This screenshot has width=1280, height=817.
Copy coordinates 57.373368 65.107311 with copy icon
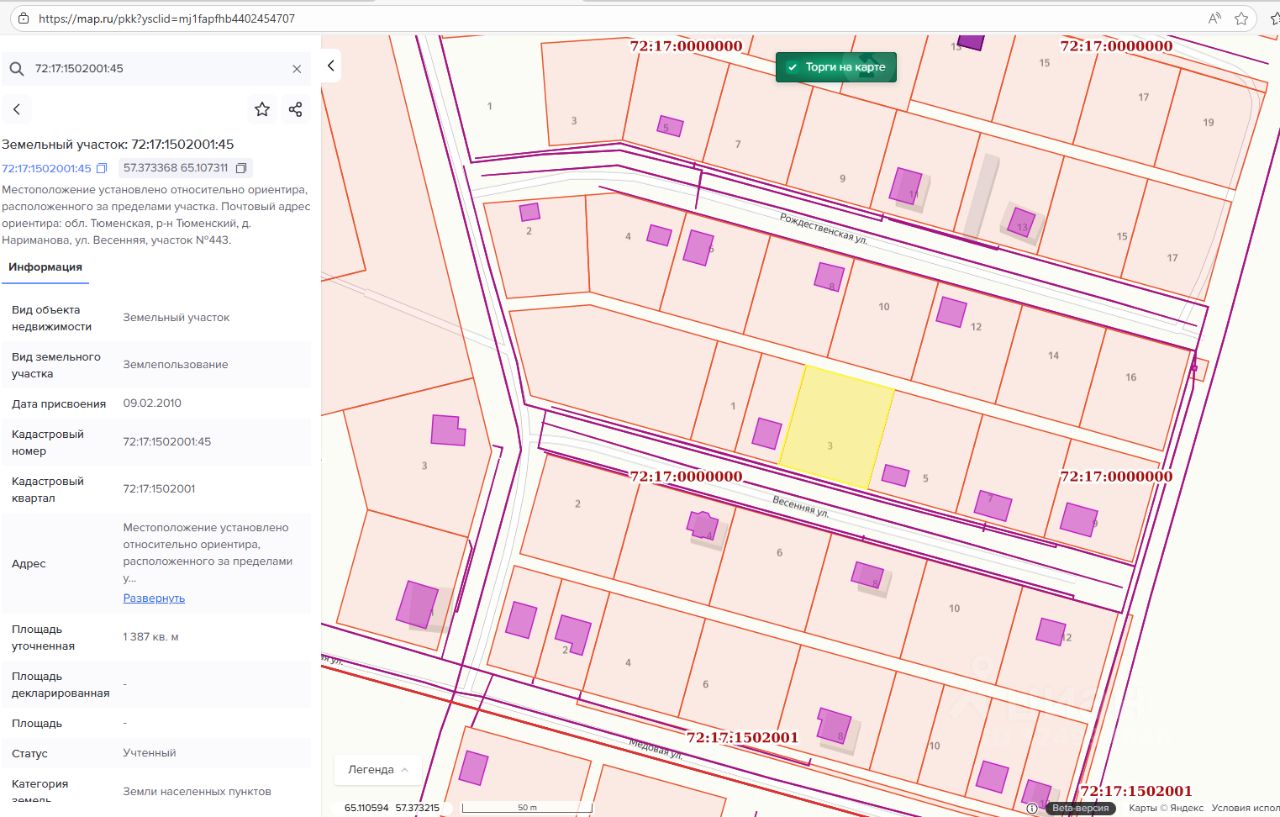click(x=241, y=168)
